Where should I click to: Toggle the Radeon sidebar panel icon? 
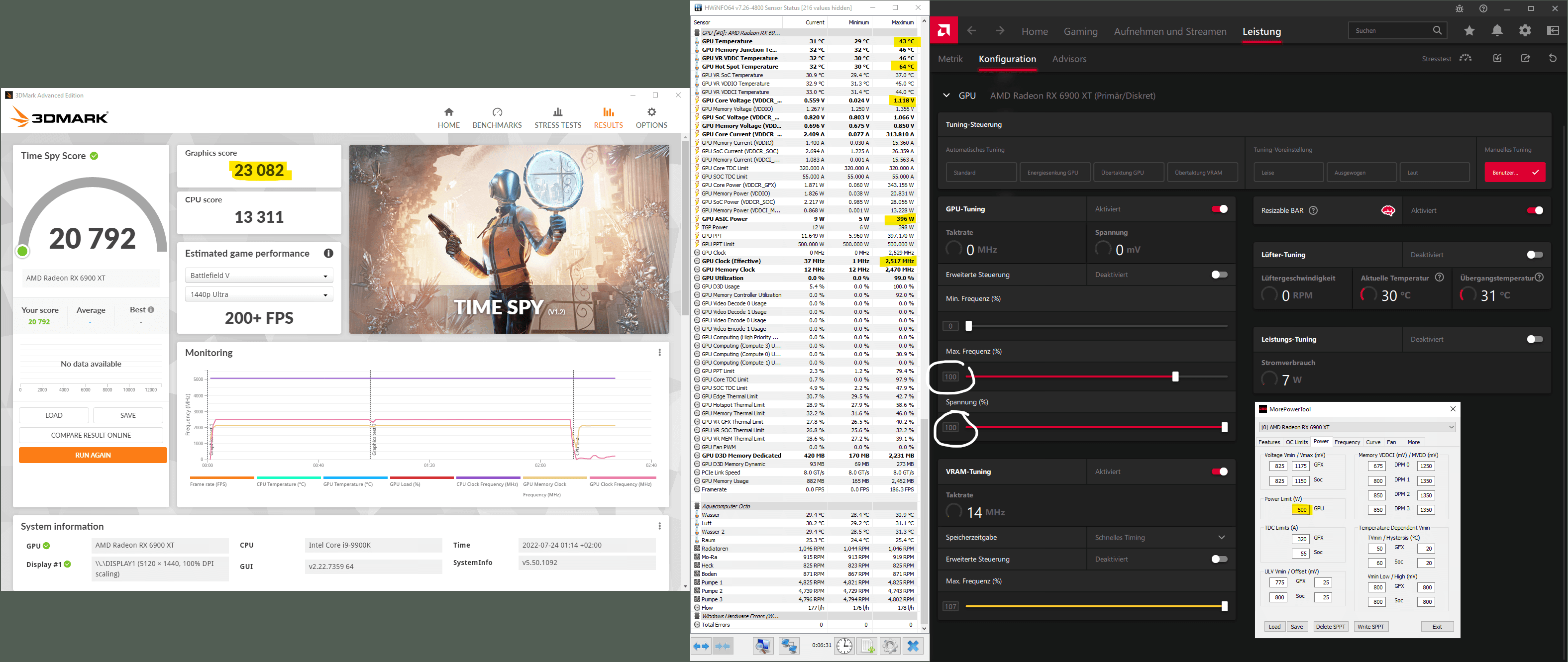[1553, 30]
